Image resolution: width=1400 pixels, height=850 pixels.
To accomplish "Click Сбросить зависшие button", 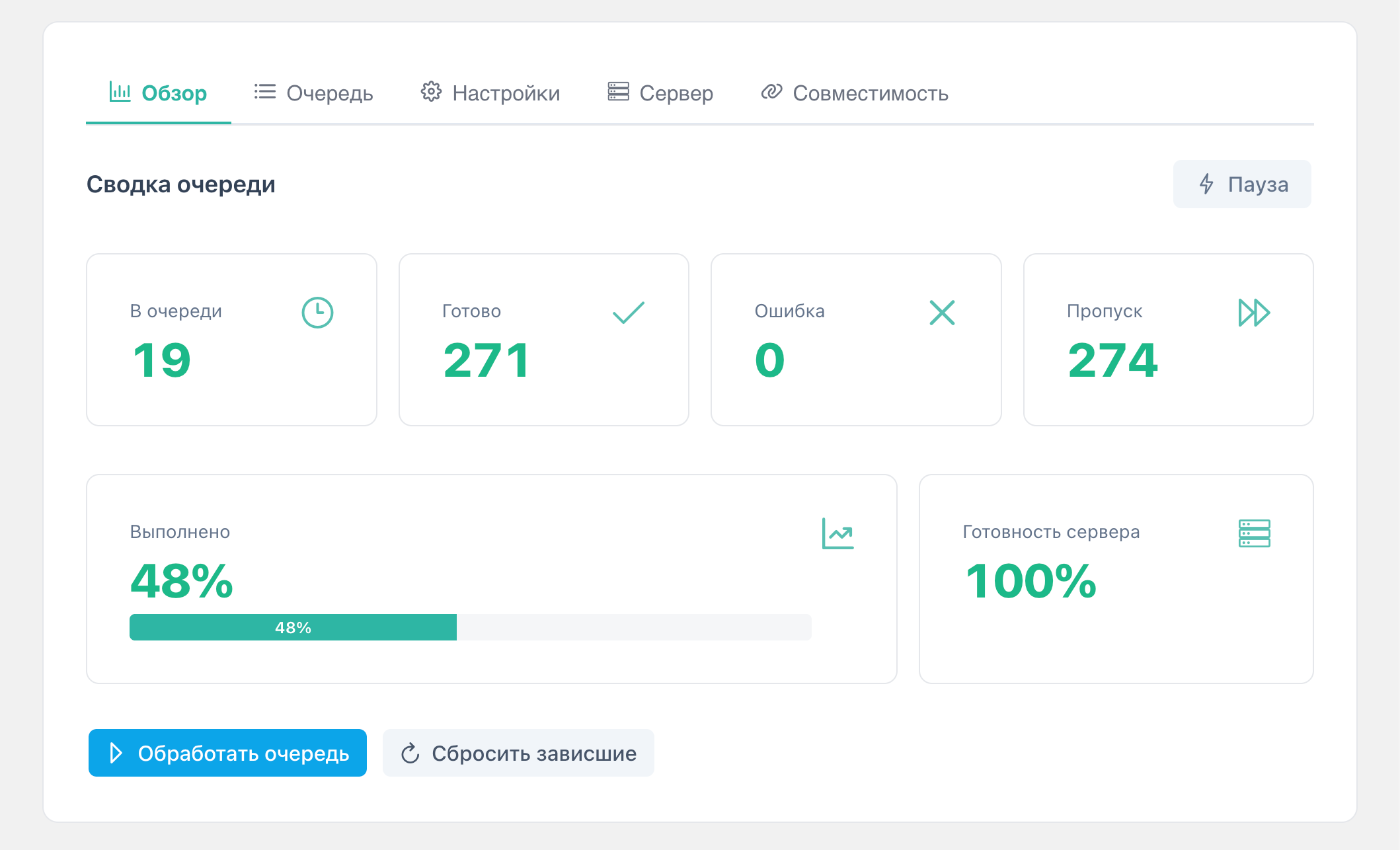I will [x=518, y=753].
